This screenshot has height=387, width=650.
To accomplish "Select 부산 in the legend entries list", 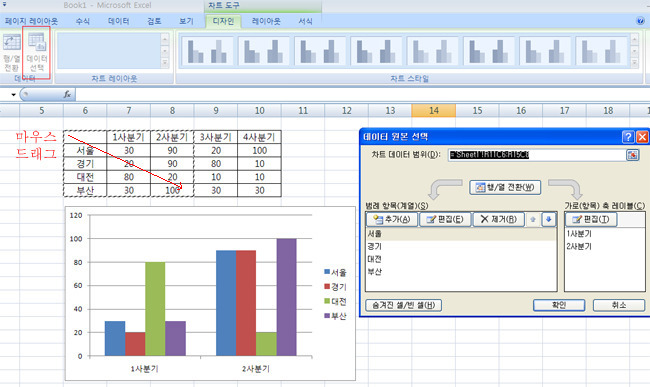I will tap(461, 272).
